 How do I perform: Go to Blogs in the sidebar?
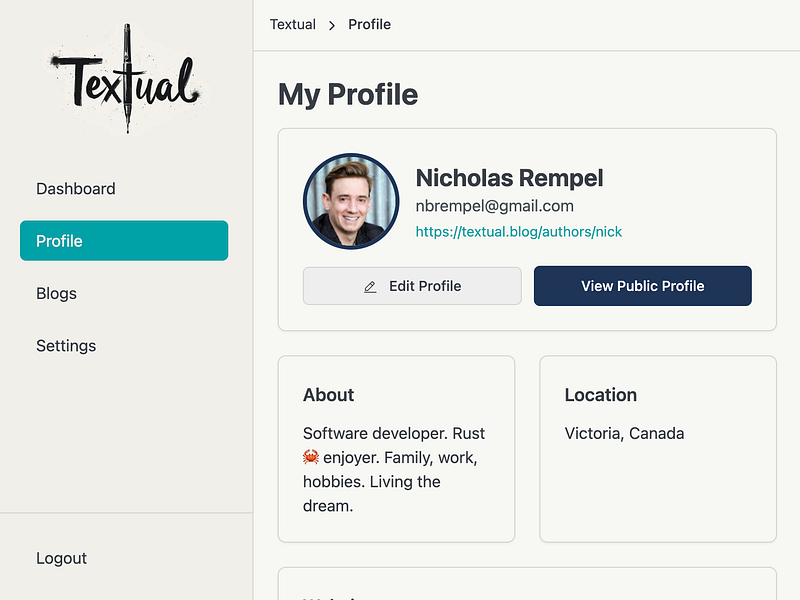pos(57,293)
